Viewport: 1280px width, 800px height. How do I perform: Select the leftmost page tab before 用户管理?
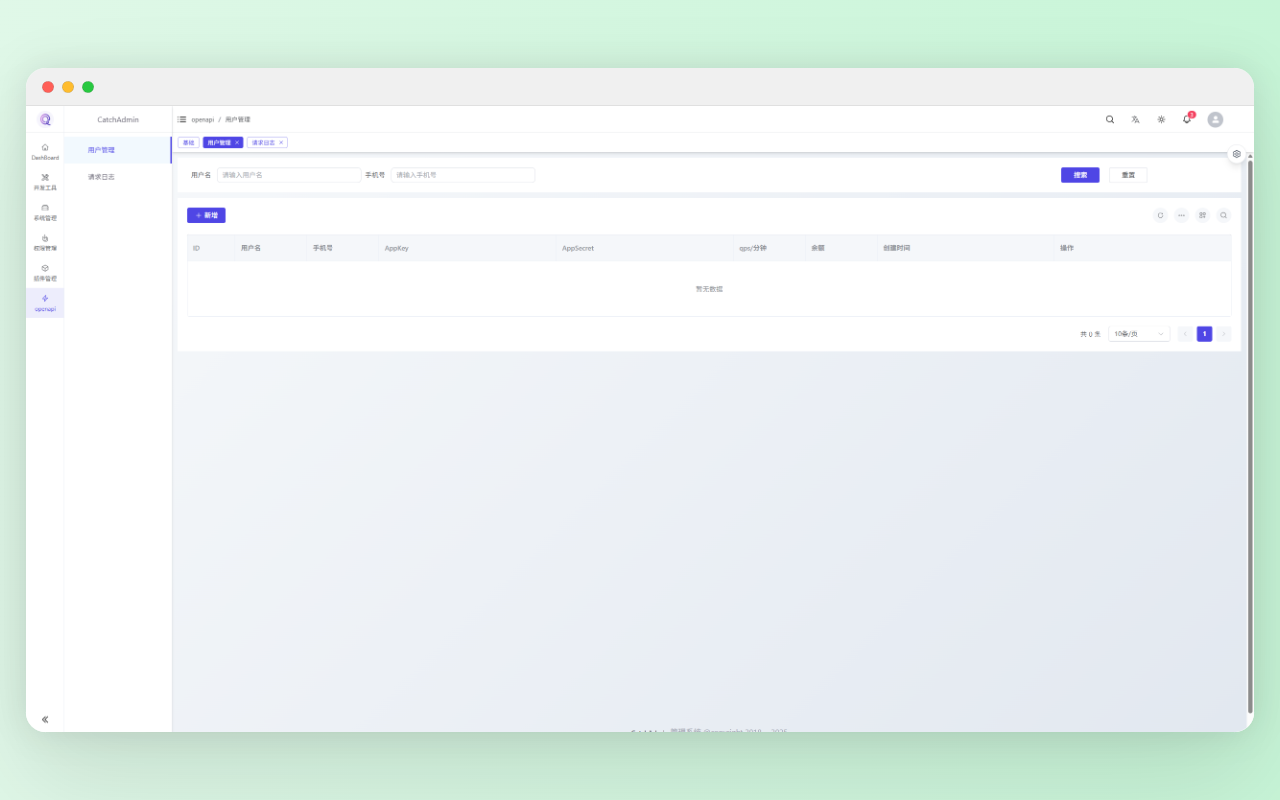[x=188, y=143]
